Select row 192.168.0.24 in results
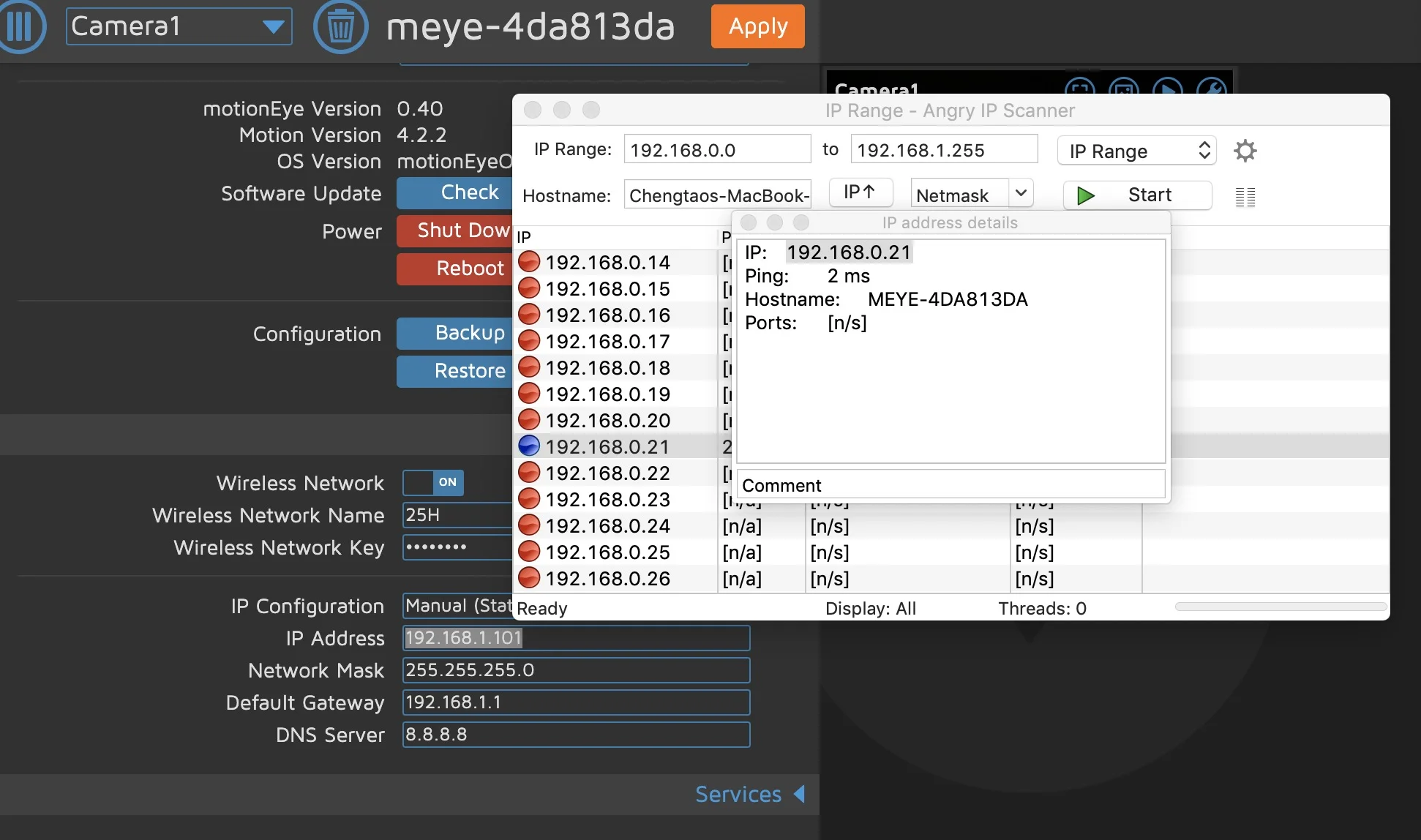Viewport: 1421px width, 840px height. (x=951, y=525)
